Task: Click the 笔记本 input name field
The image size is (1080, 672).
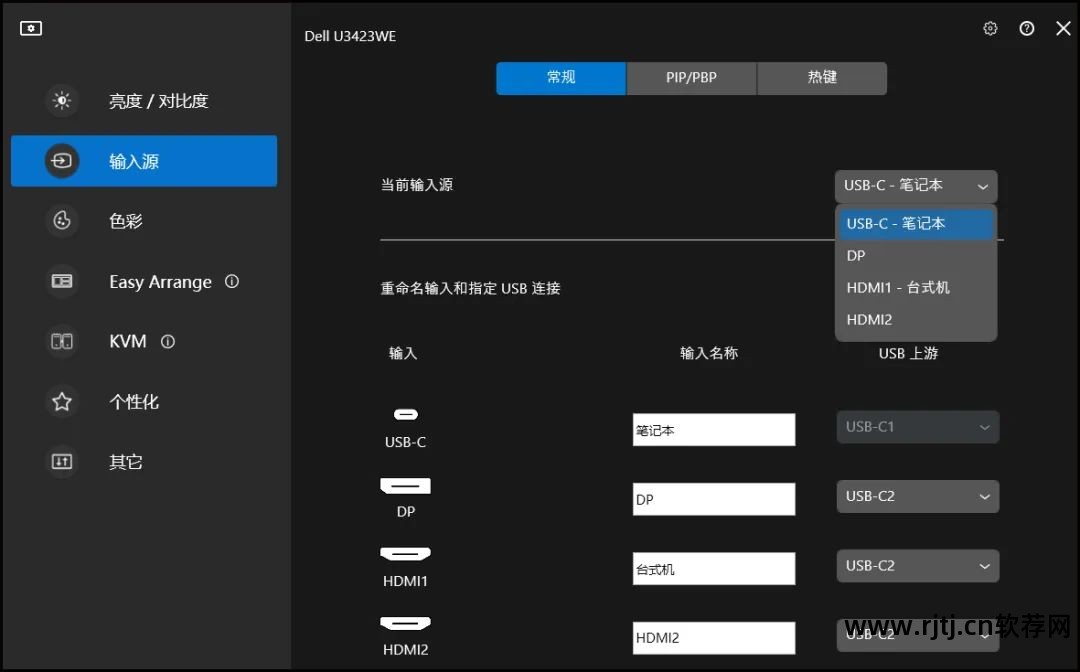Action: pos(713,430)
